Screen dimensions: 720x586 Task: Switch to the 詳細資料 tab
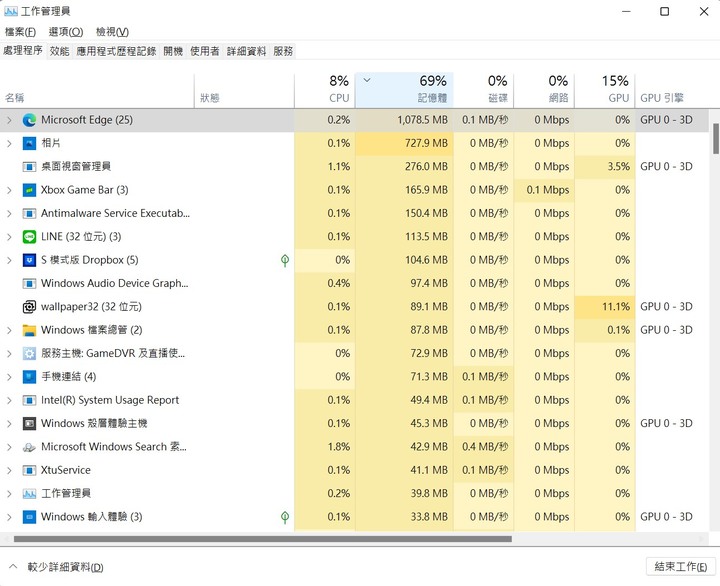tap(247, 51)
